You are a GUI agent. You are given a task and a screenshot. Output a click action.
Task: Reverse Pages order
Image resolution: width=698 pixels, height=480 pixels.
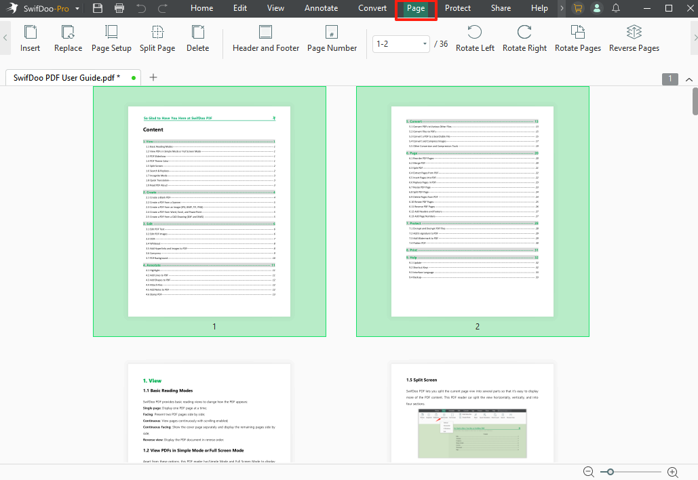click(634, 38)
